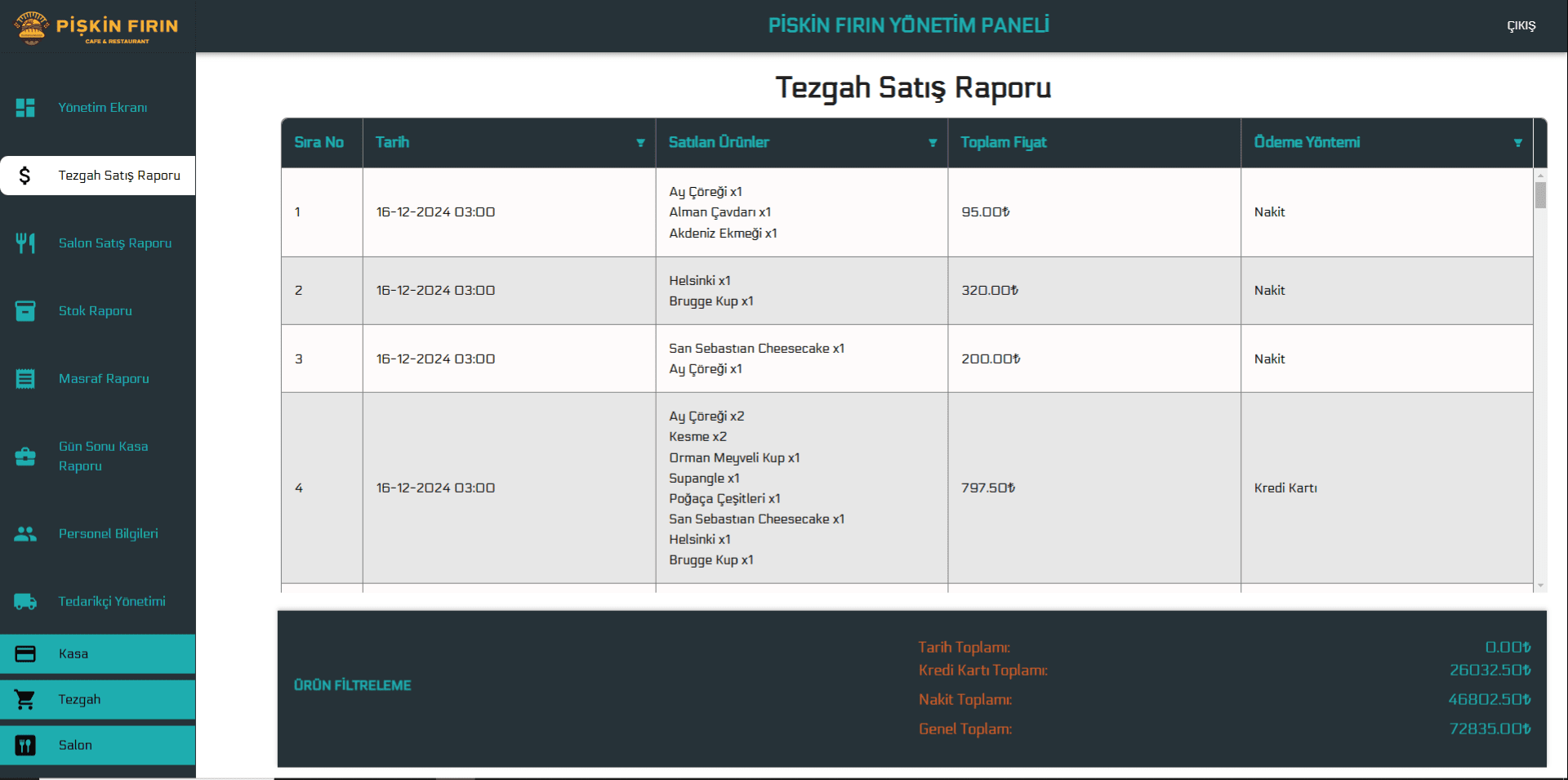This screenshot has width=1568, height=780.
Task: Click the Masraf Raporu receipt icon
Action: point(25,379)
